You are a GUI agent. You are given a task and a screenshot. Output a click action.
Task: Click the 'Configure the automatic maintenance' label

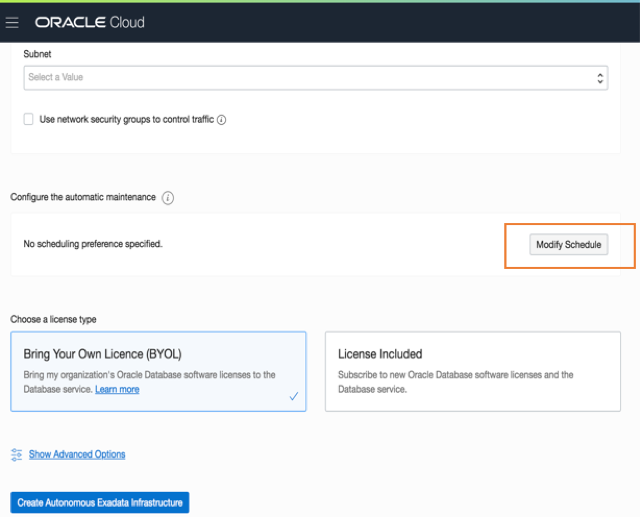coord(83,197)
